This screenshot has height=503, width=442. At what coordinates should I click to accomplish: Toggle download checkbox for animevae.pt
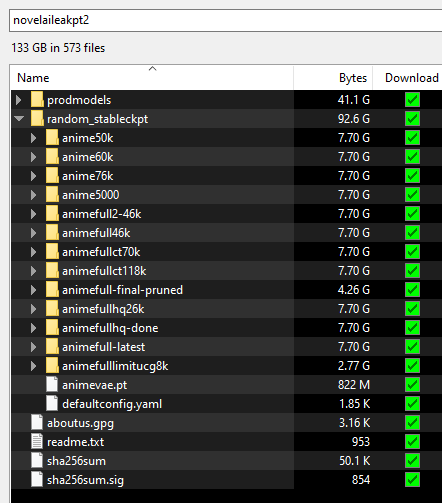tap(412, 385)
